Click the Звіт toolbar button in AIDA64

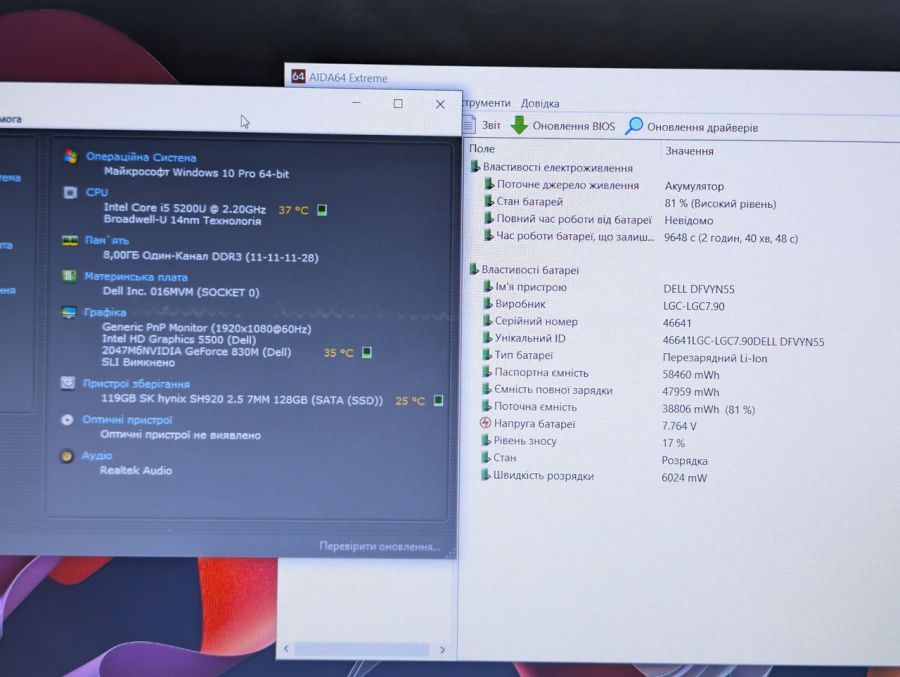pos(482,125)
